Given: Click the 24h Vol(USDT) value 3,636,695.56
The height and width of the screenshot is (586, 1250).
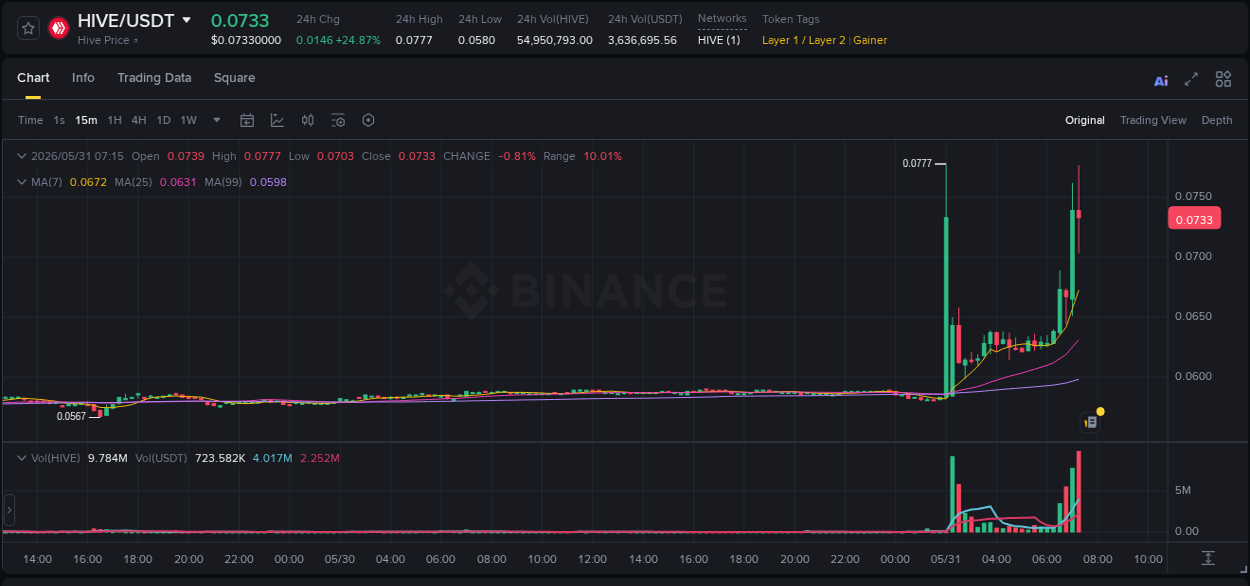Looking at the screenshot, I should 642,40.
